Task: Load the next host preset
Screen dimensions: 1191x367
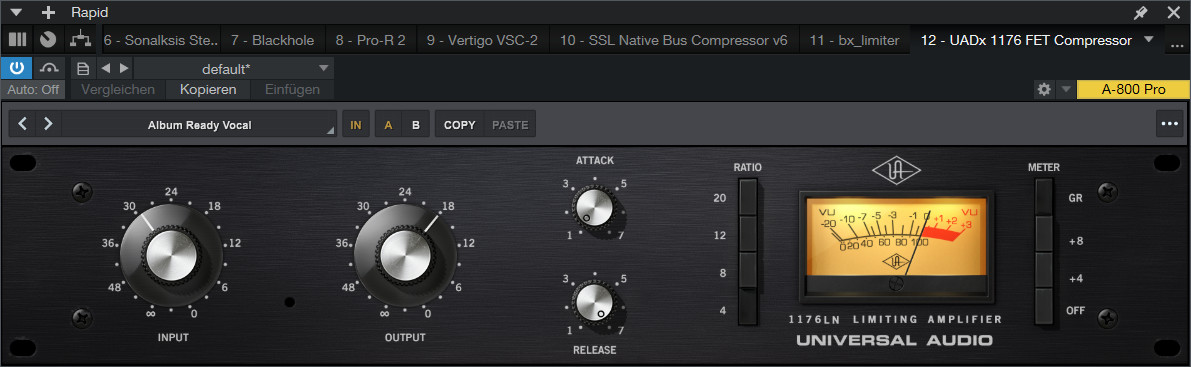Action: (x=125, y=68)
